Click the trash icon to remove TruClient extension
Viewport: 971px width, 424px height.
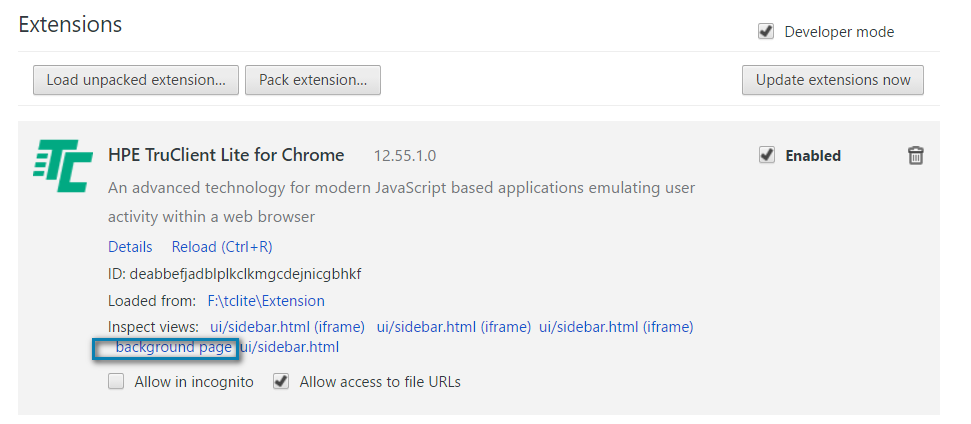(x=915, y=155)
